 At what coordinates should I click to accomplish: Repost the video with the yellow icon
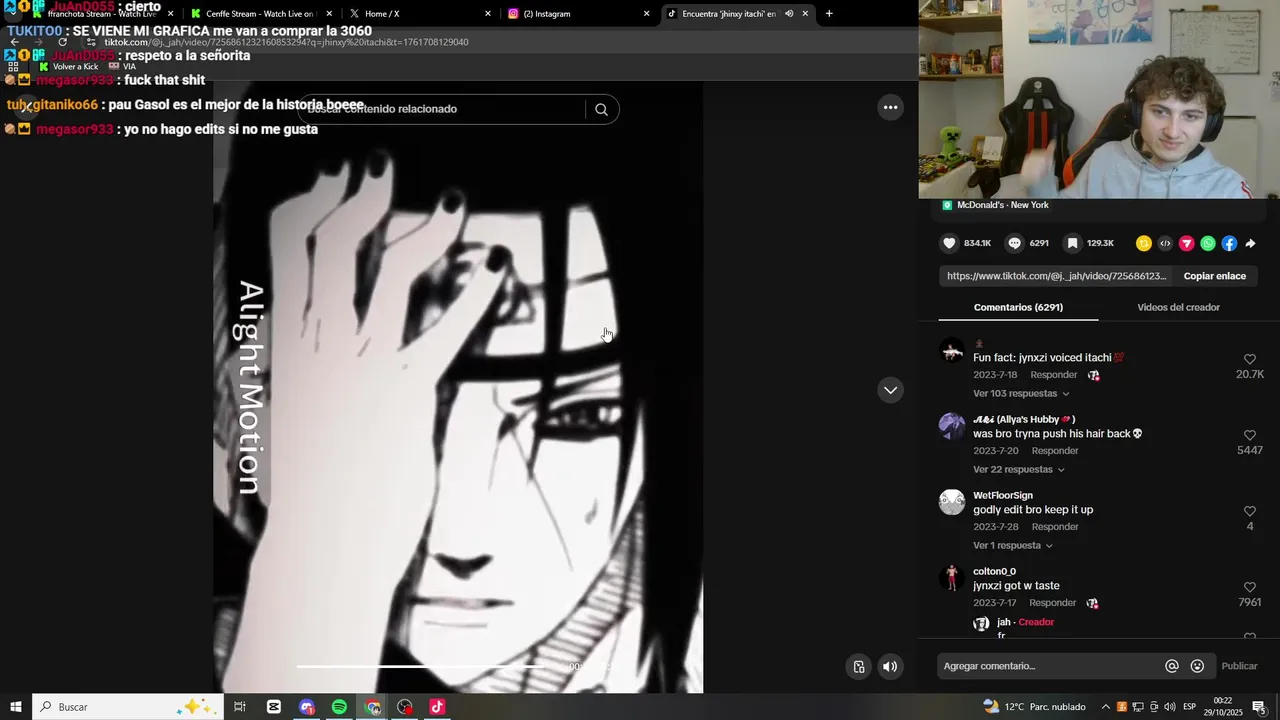click(x=1144, y=243)
